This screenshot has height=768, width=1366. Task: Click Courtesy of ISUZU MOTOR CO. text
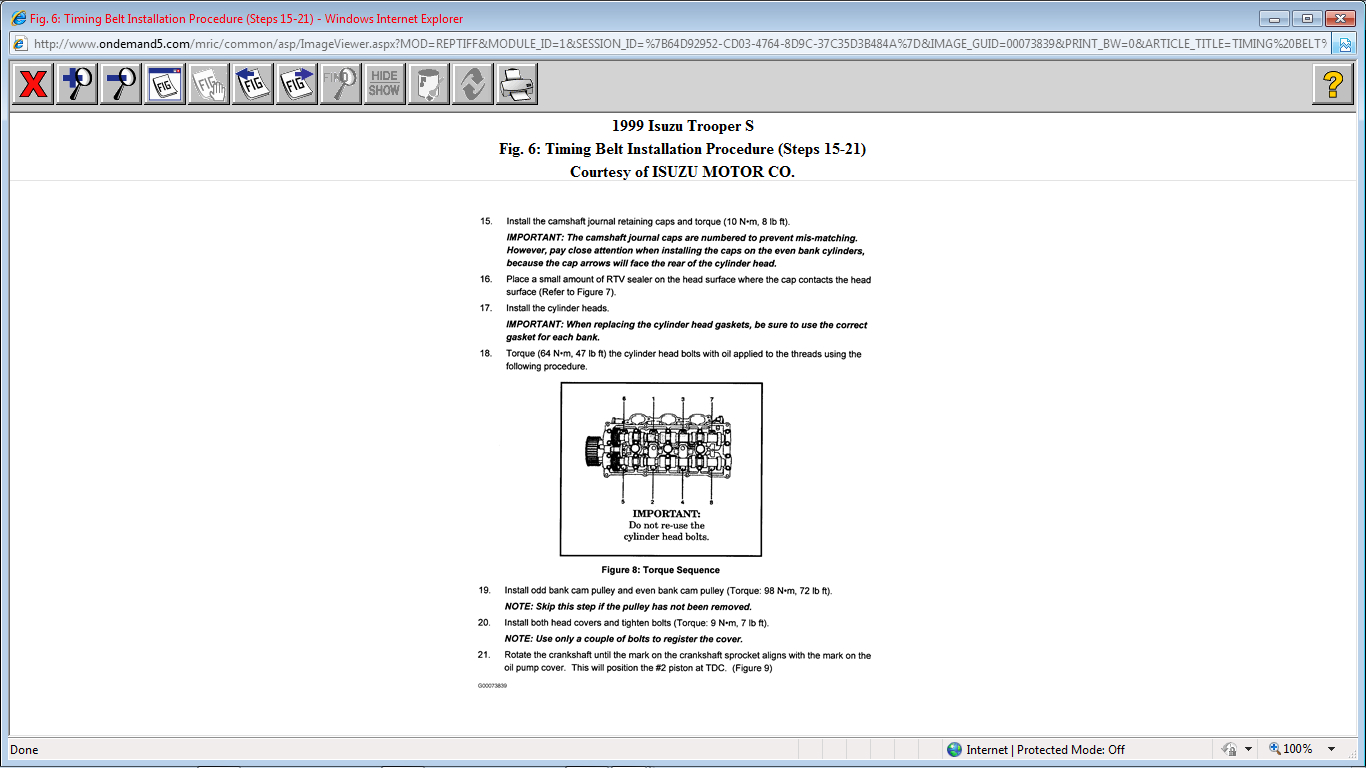(683, 172)
